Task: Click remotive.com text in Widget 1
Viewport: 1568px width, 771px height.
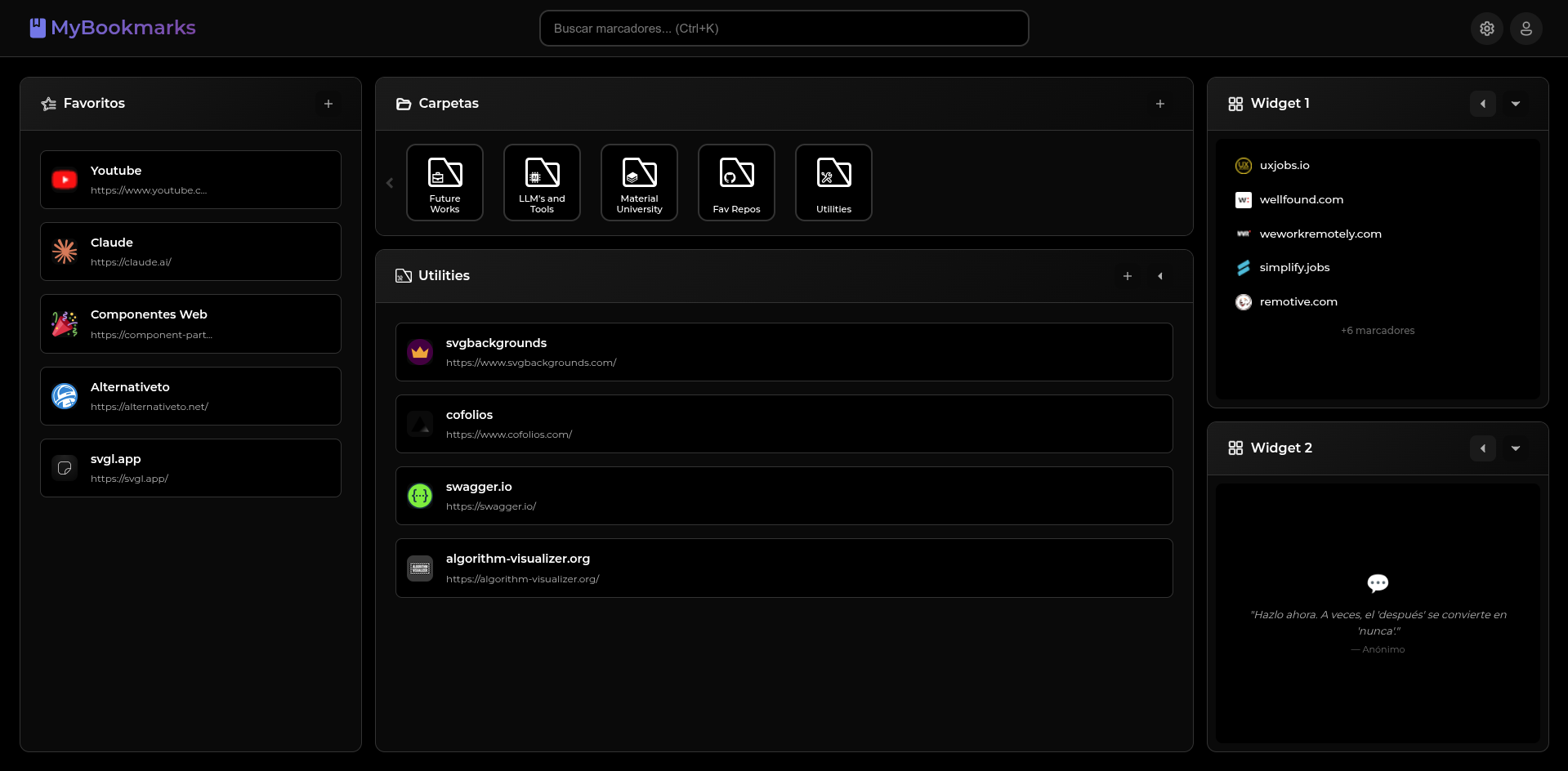Action: pos(1298,302)
